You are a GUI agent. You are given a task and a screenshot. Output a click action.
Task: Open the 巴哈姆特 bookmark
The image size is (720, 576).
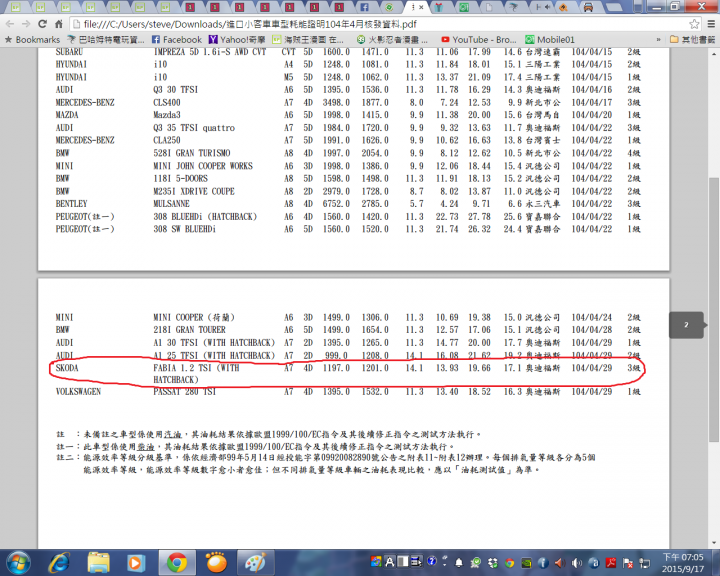click(106, 40)
